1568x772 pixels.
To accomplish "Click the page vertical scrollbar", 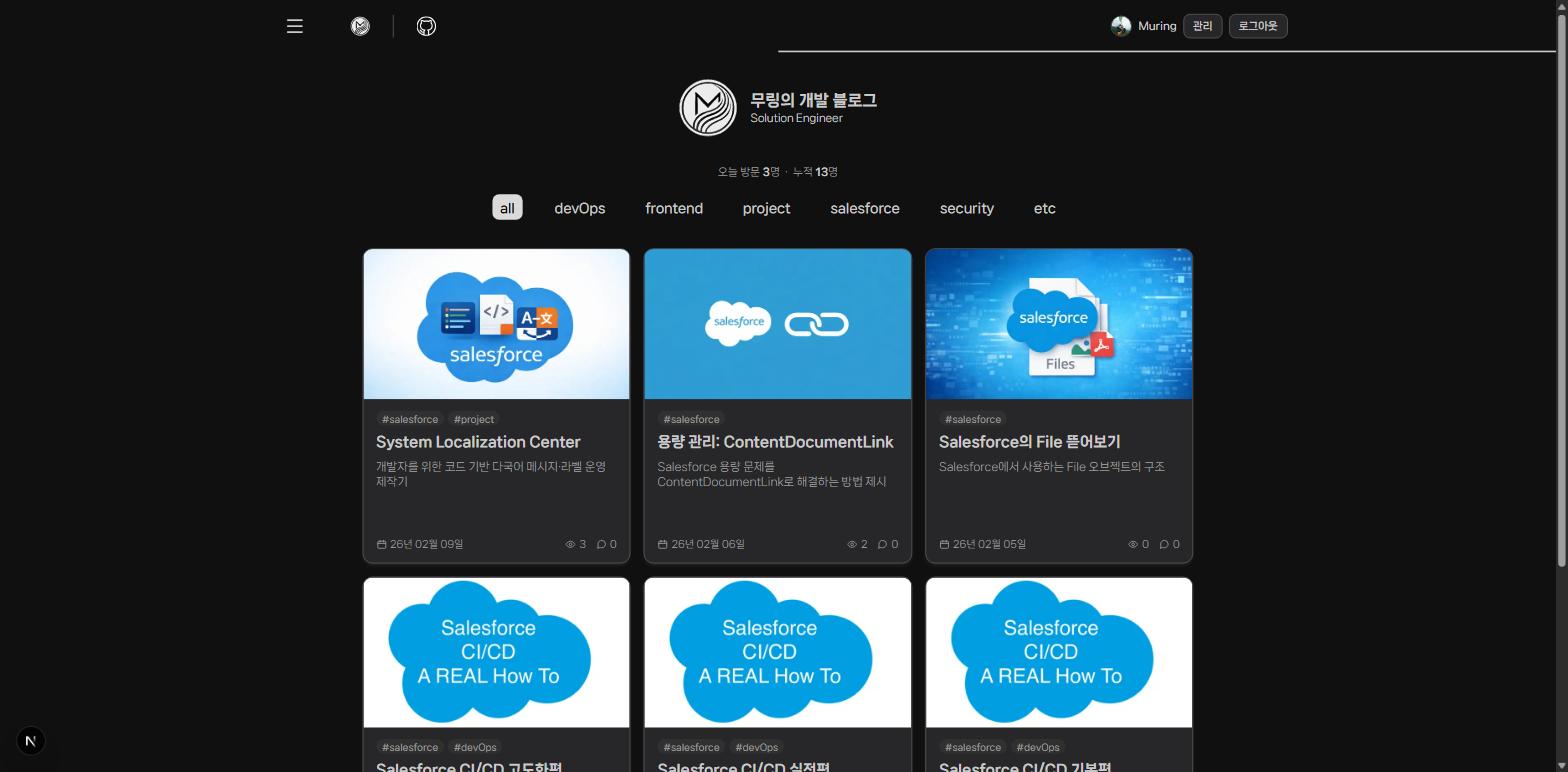I will coord(1561,290).
